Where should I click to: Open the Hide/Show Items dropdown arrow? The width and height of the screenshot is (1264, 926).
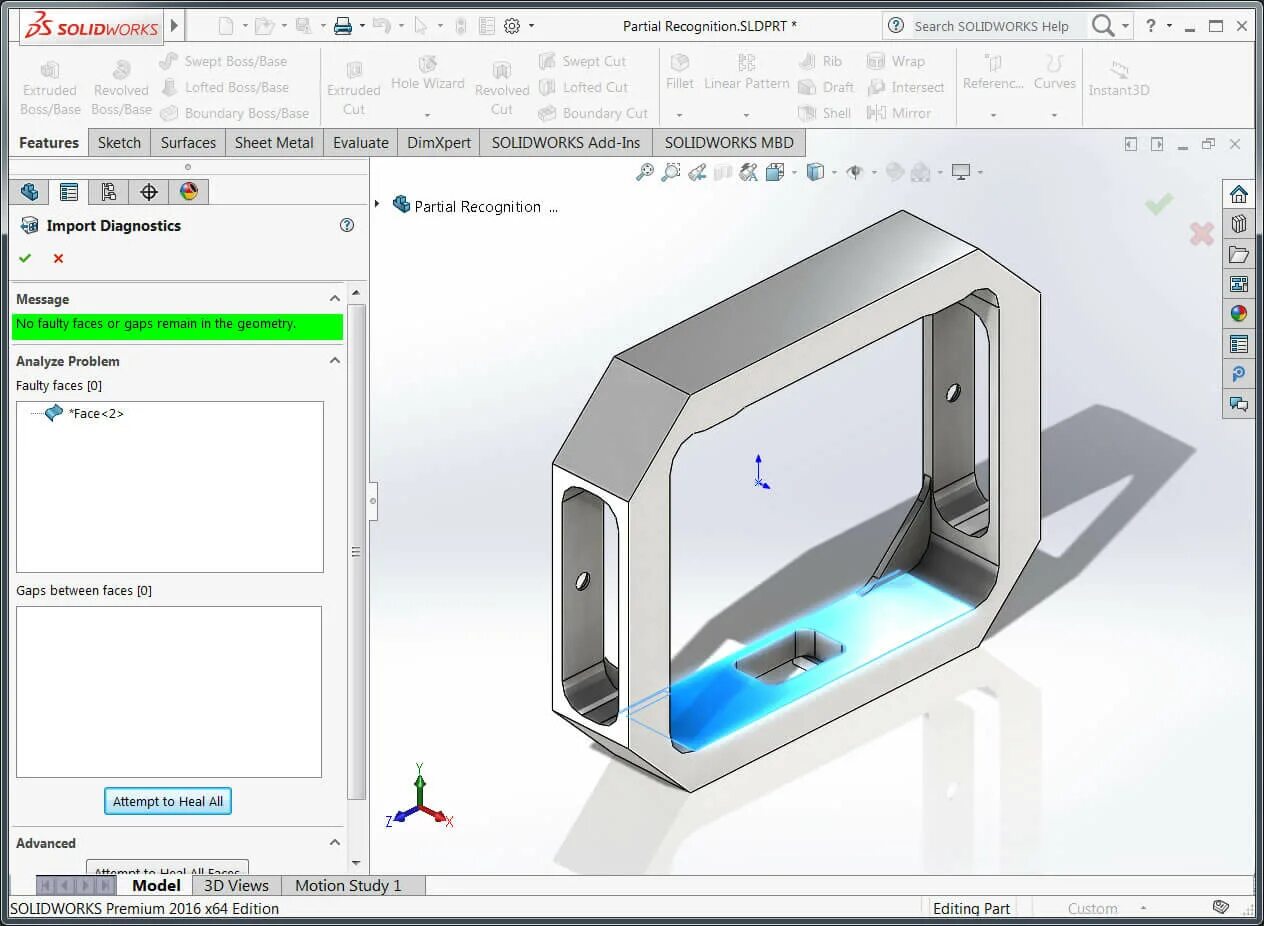[x=873, y=172]
